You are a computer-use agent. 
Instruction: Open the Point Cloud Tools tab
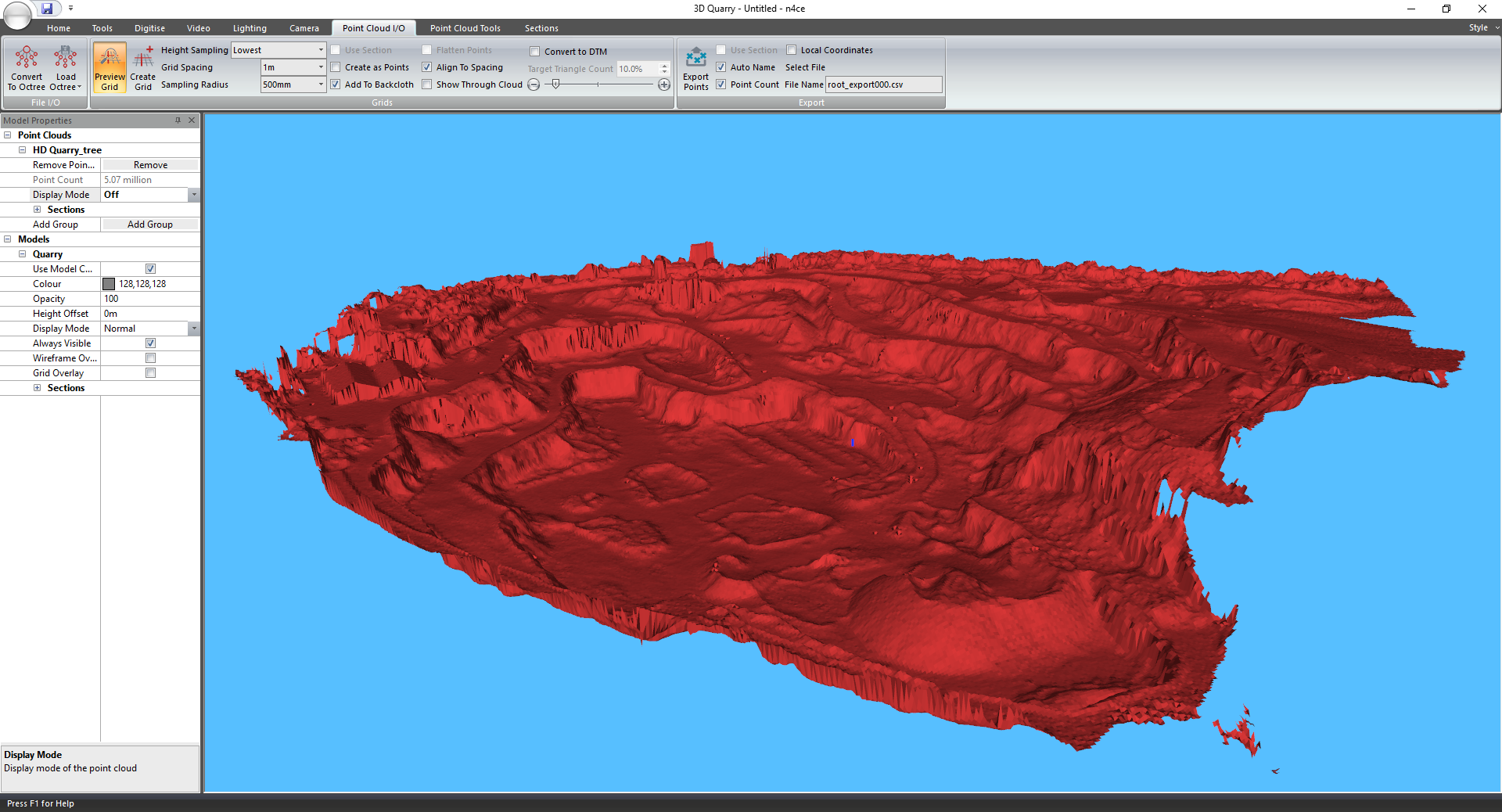click(x=465, y=28)
